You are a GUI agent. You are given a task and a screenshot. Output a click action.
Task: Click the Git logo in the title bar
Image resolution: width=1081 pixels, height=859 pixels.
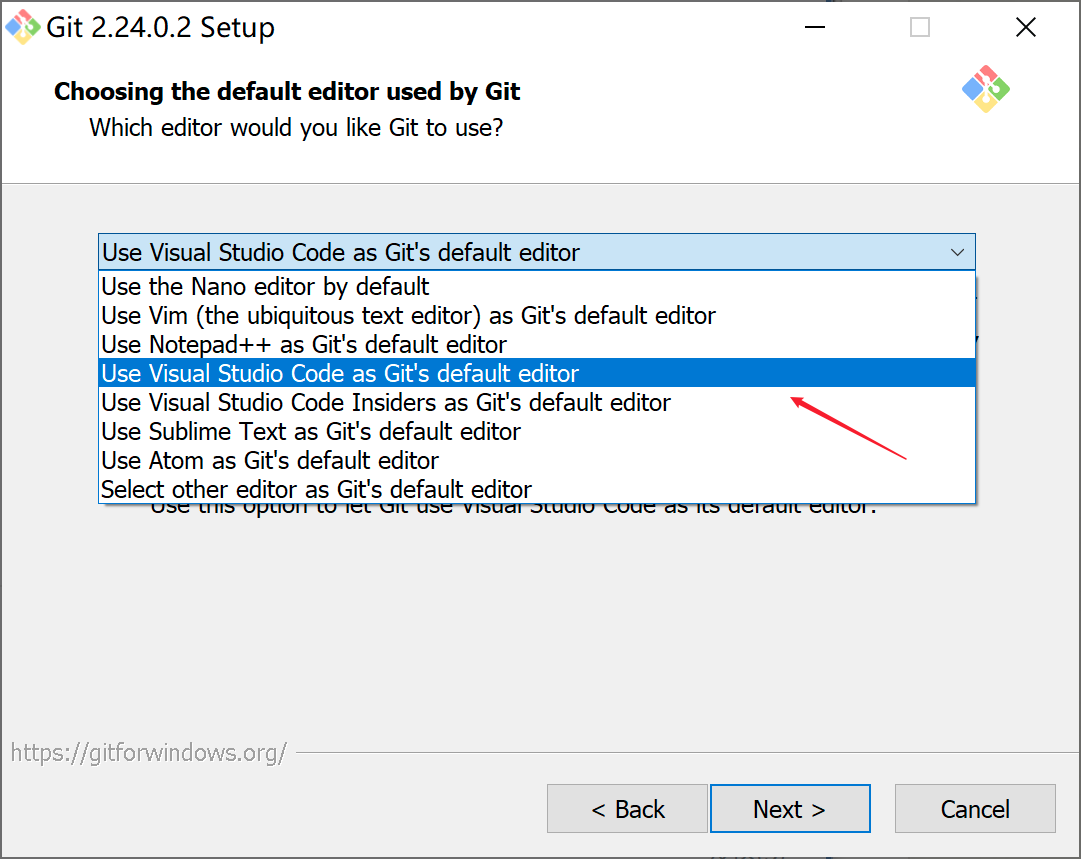(22, 27)
